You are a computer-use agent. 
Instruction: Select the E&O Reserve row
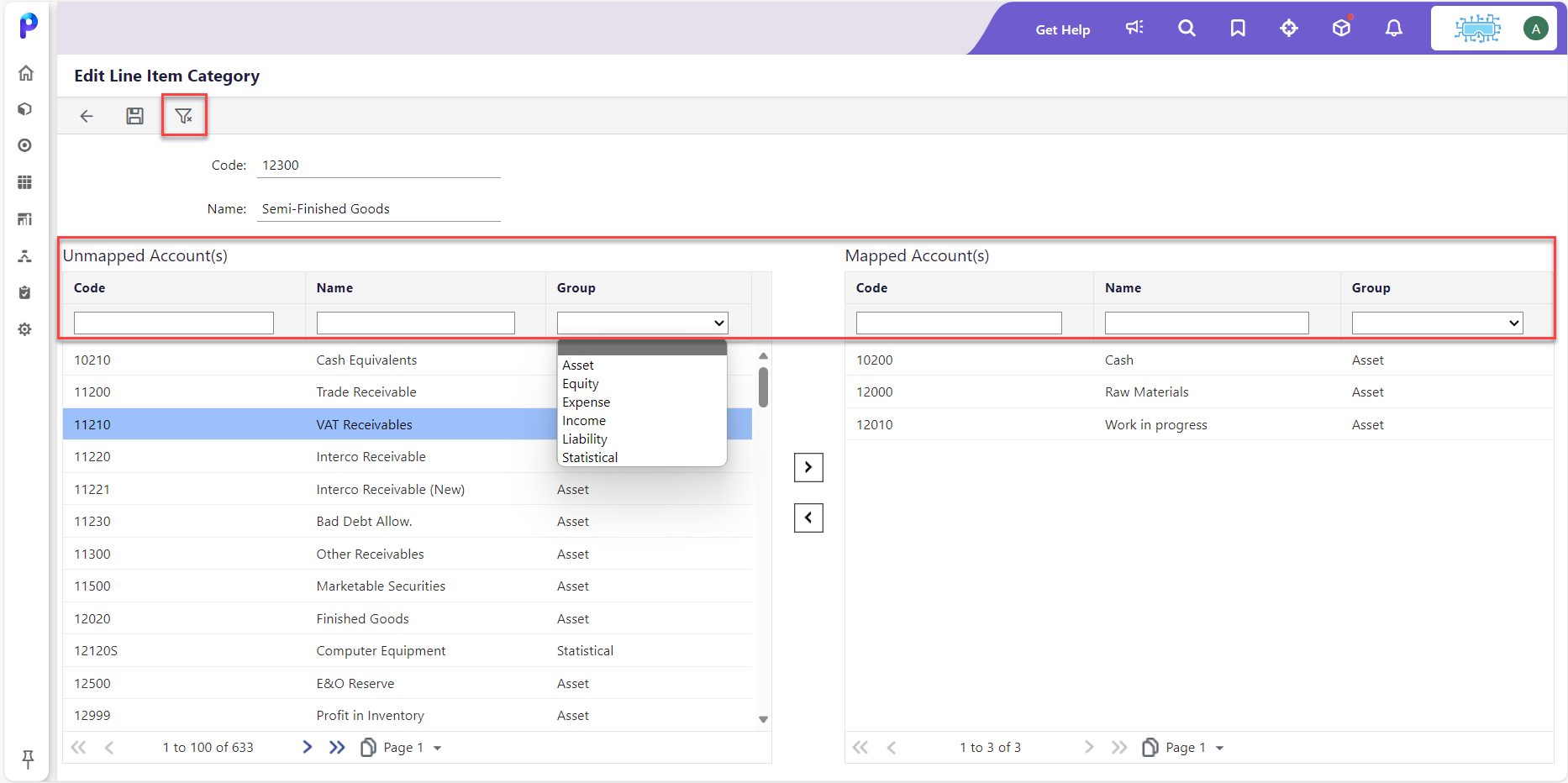pyautogui.click(x=408, y=683)
